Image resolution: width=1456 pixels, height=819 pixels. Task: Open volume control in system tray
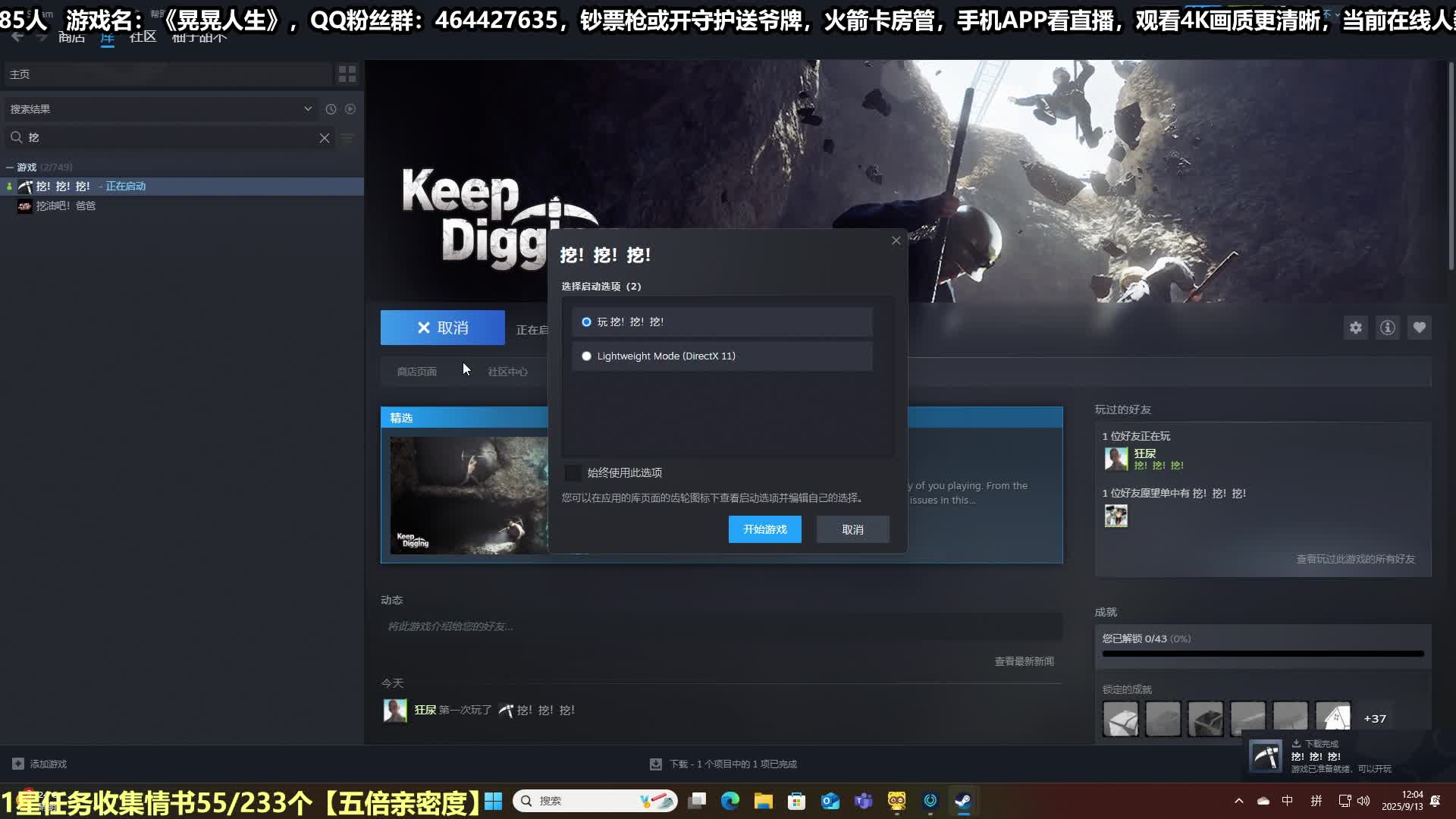(1363, 801)
